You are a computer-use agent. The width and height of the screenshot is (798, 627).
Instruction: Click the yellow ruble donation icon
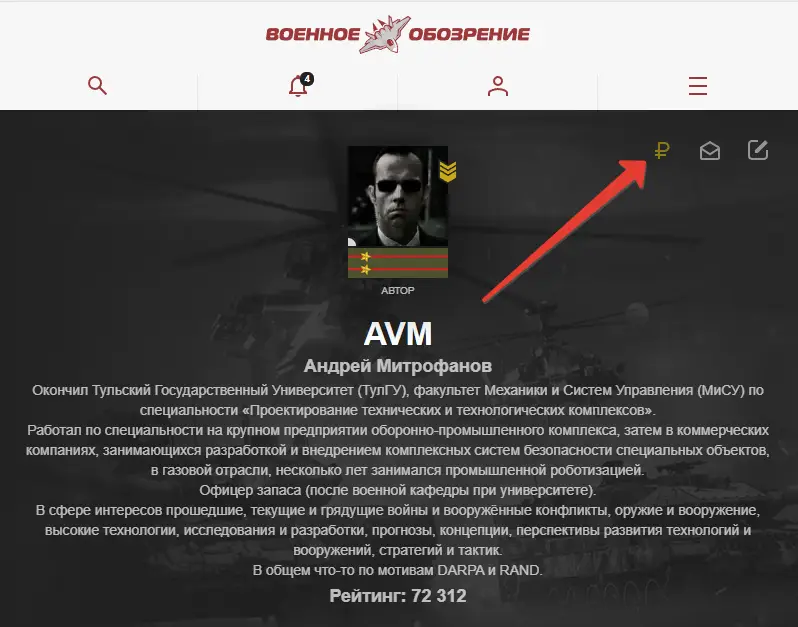[662, 151]
